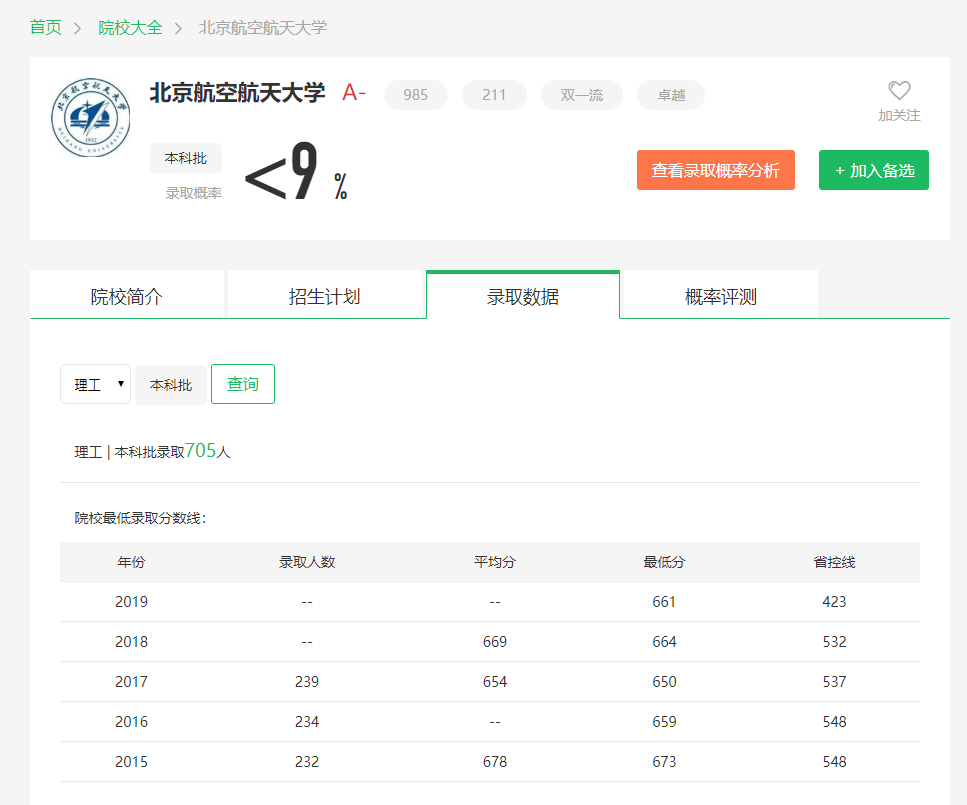Screen dimensions: 967x805
Task: Click 2015 minimum score 673
Action: coord(664,762)
